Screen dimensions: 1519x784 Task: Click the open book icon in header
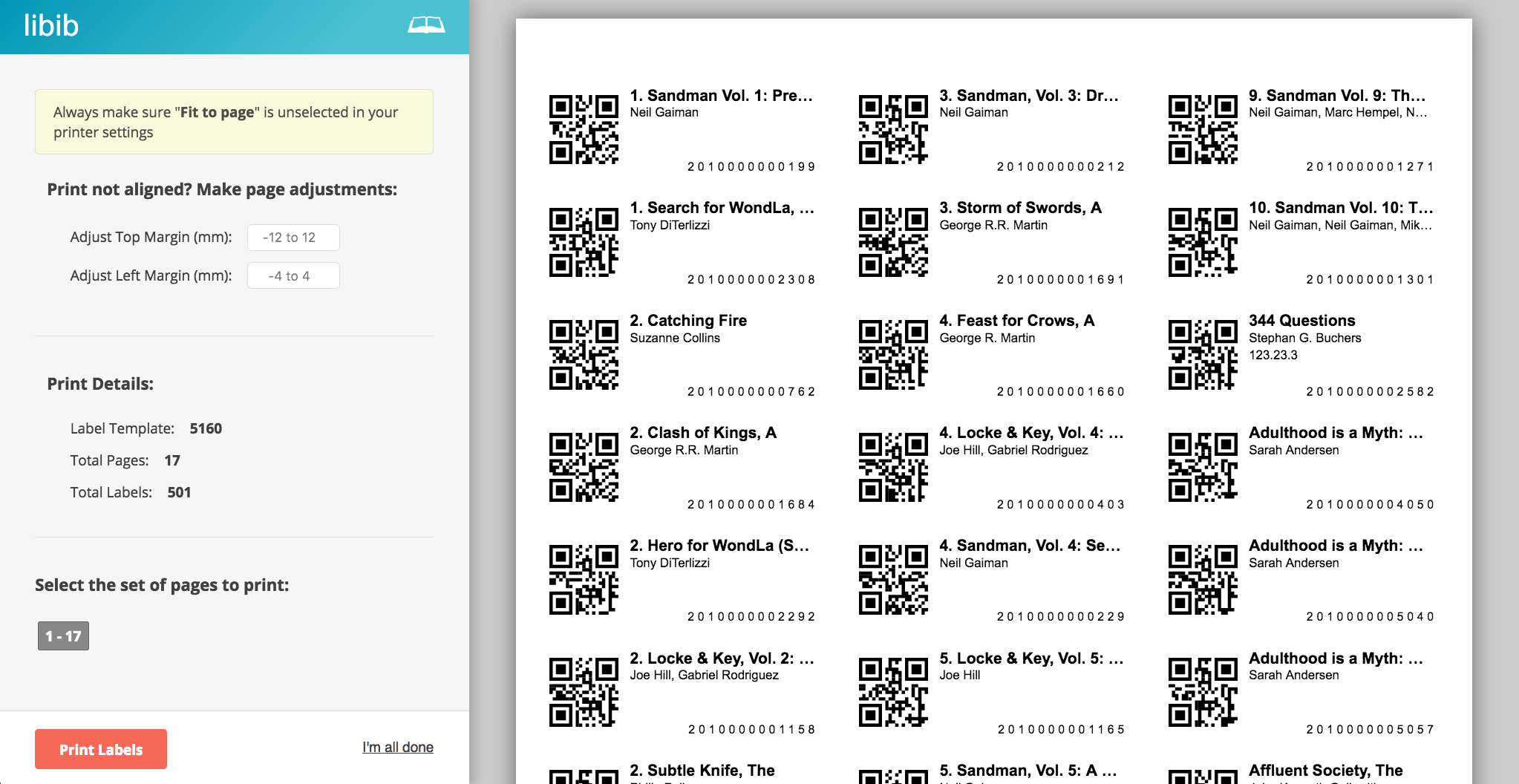click(426, 26)
